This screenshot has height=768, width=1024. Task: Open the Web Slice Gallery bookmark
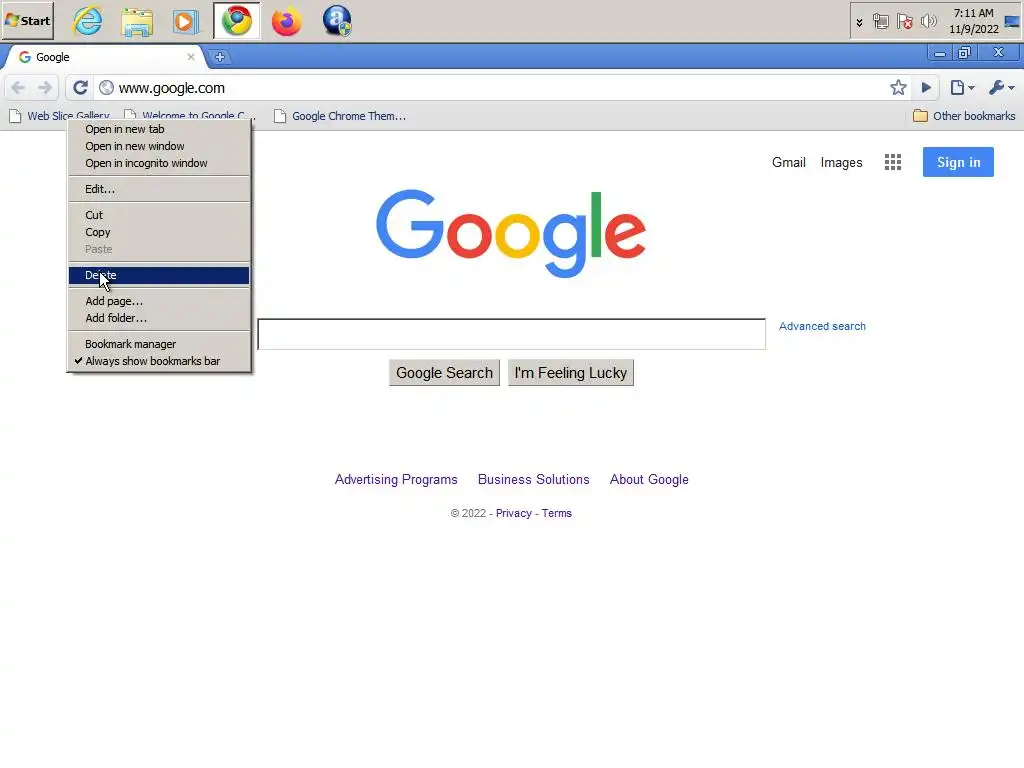coord(59,116)
